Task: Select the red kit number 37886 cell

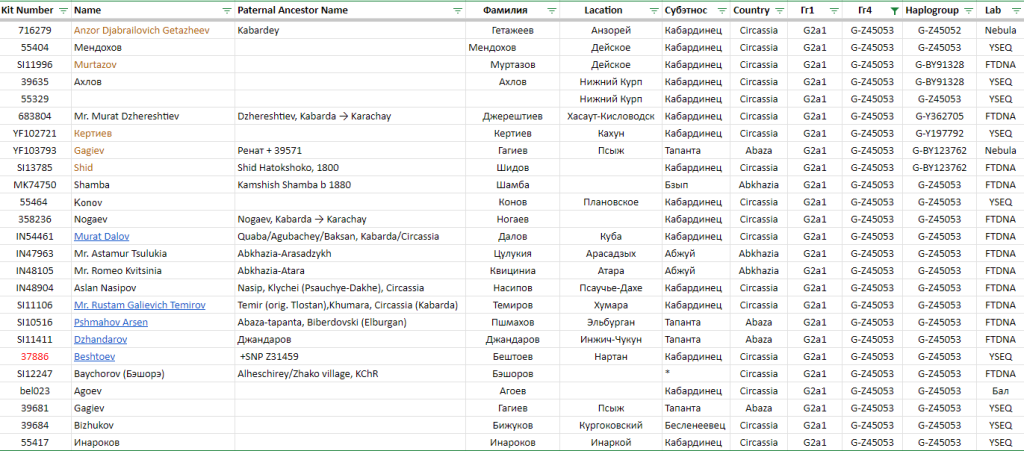Action: tap(35, 357)
